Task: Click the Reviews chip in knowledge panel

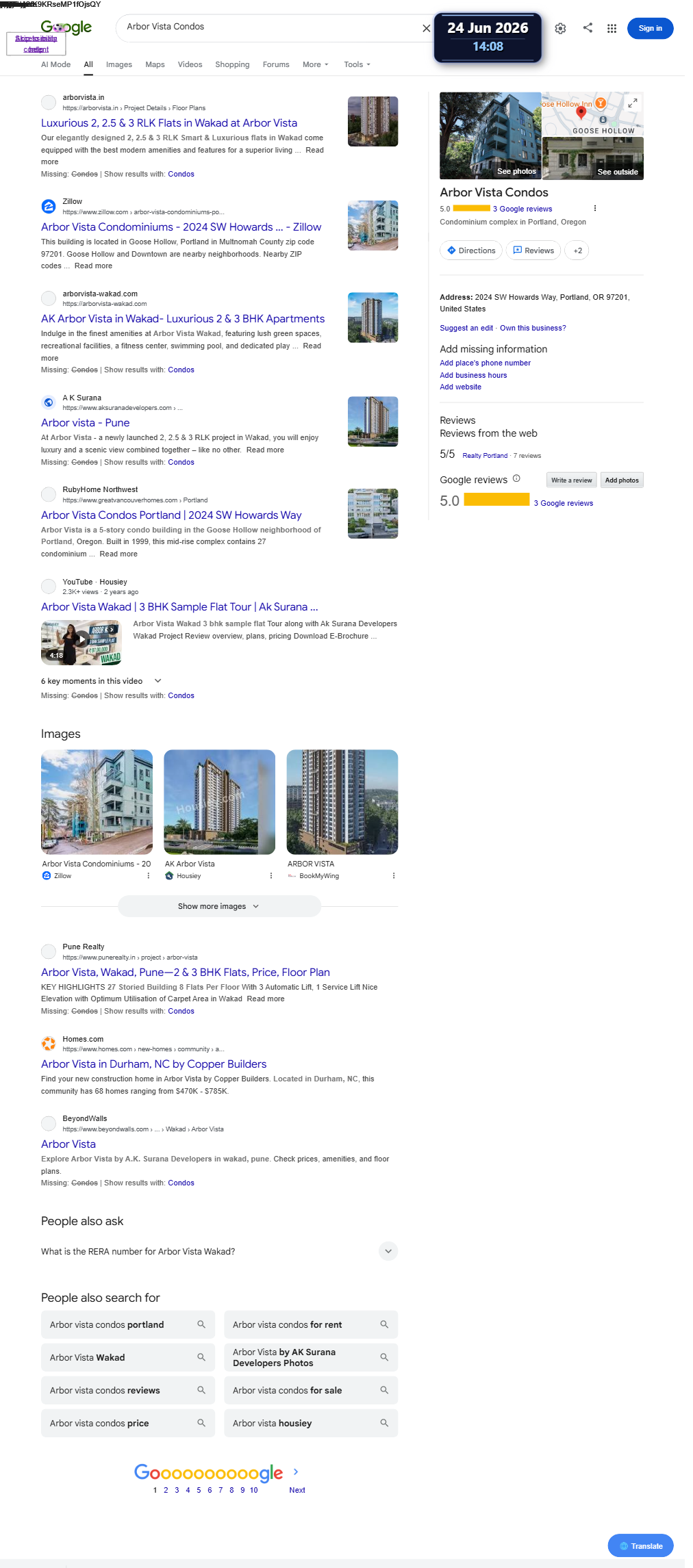Action: (533, 250)
